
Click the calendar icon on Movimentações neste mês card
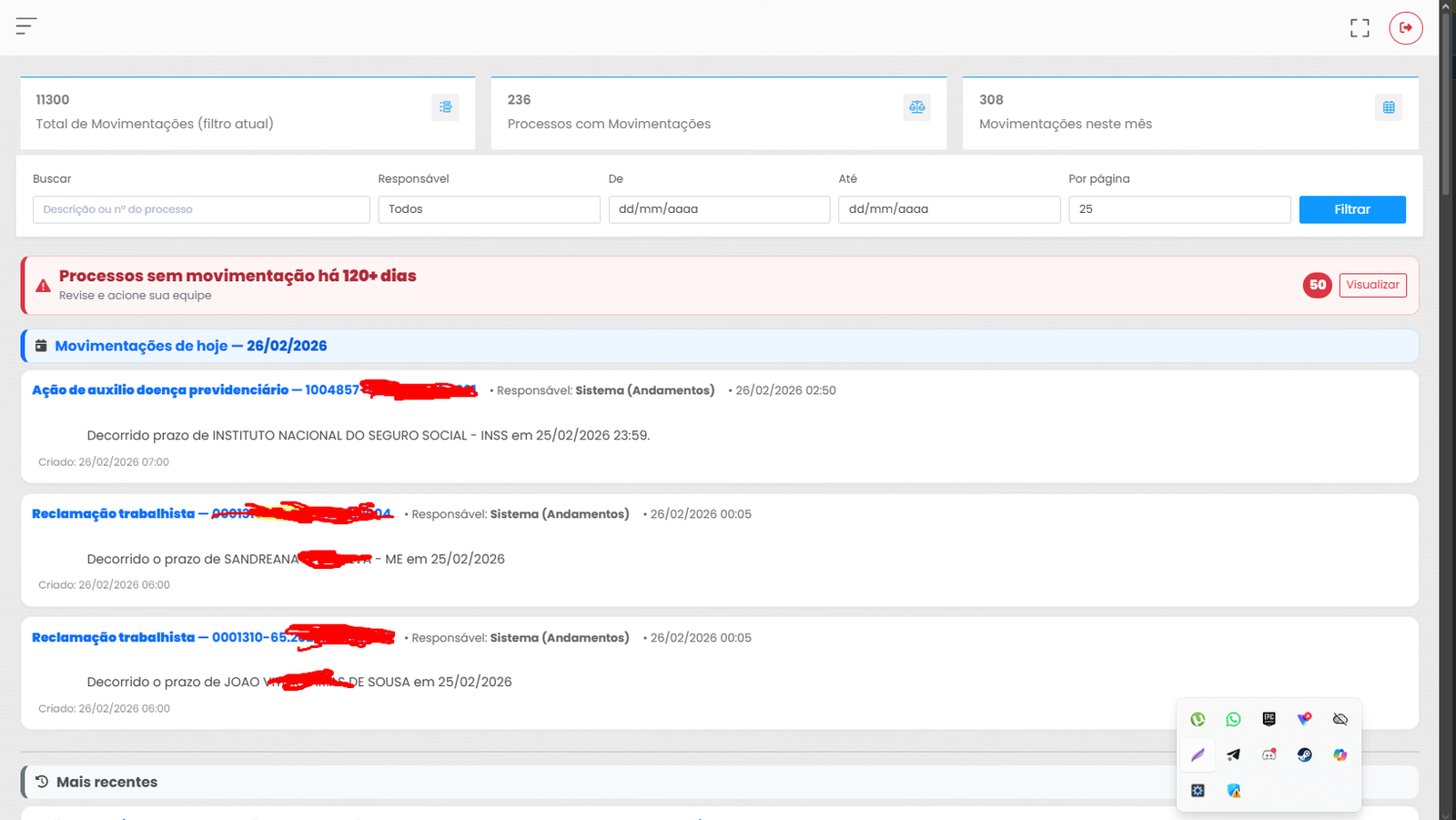coord(1388,107)
